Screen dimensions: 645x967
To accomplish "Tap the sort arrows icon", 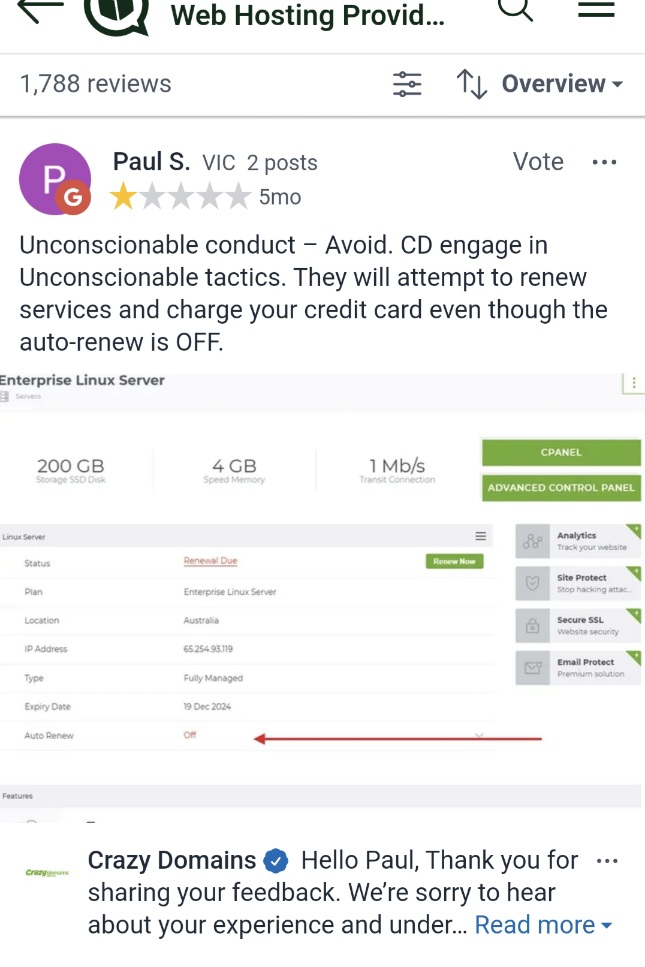I will [472, 84].
